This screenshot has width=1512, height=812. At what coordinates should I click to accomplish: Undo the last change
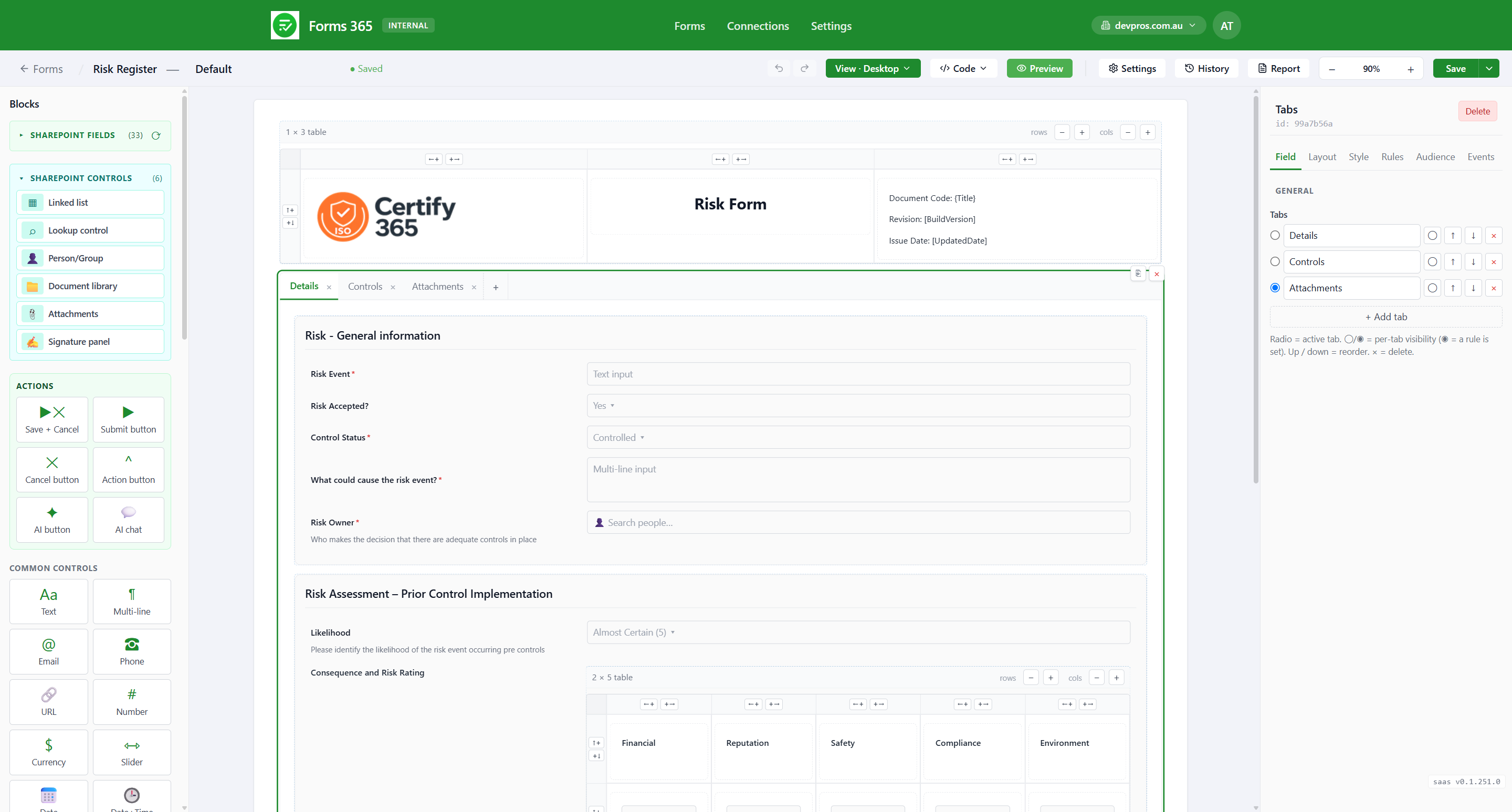779,69
